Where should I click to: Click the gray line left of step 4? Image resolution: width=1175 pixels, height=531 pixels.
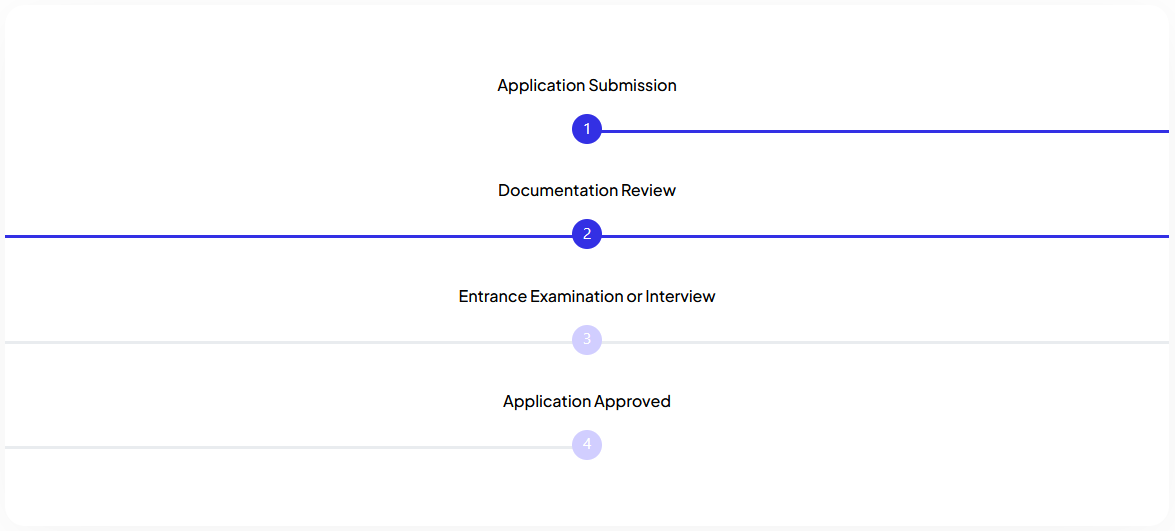pos(289,446)
